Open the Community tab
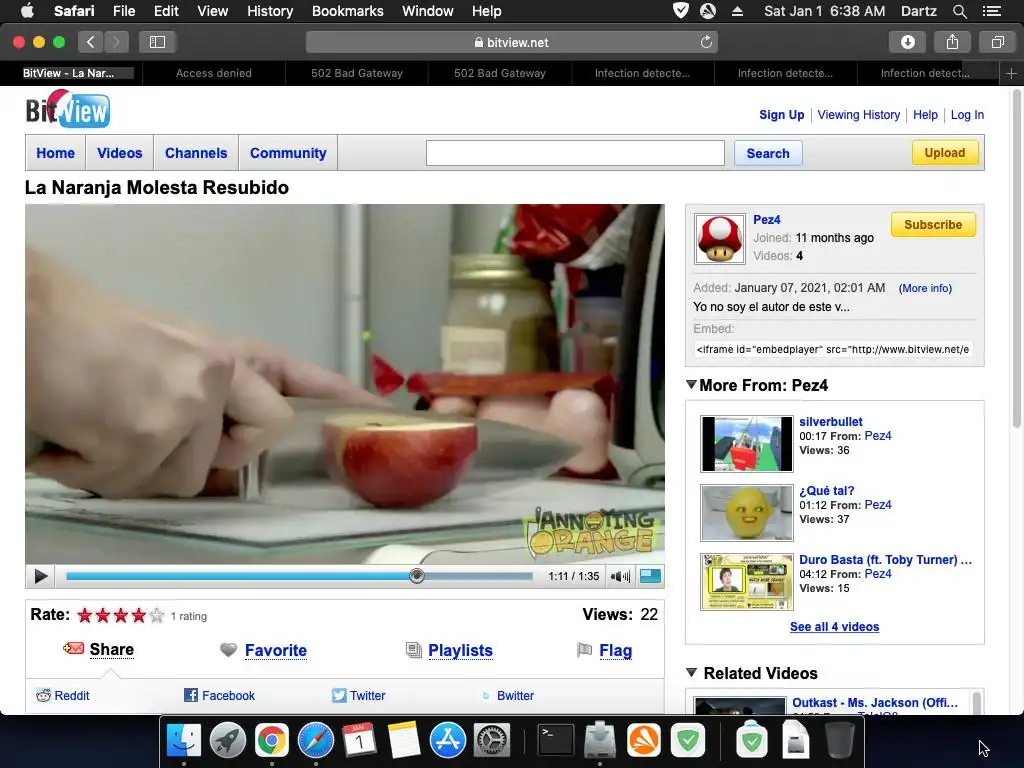The height and width of the screenshot is (768, 1024). coord(288,153)
